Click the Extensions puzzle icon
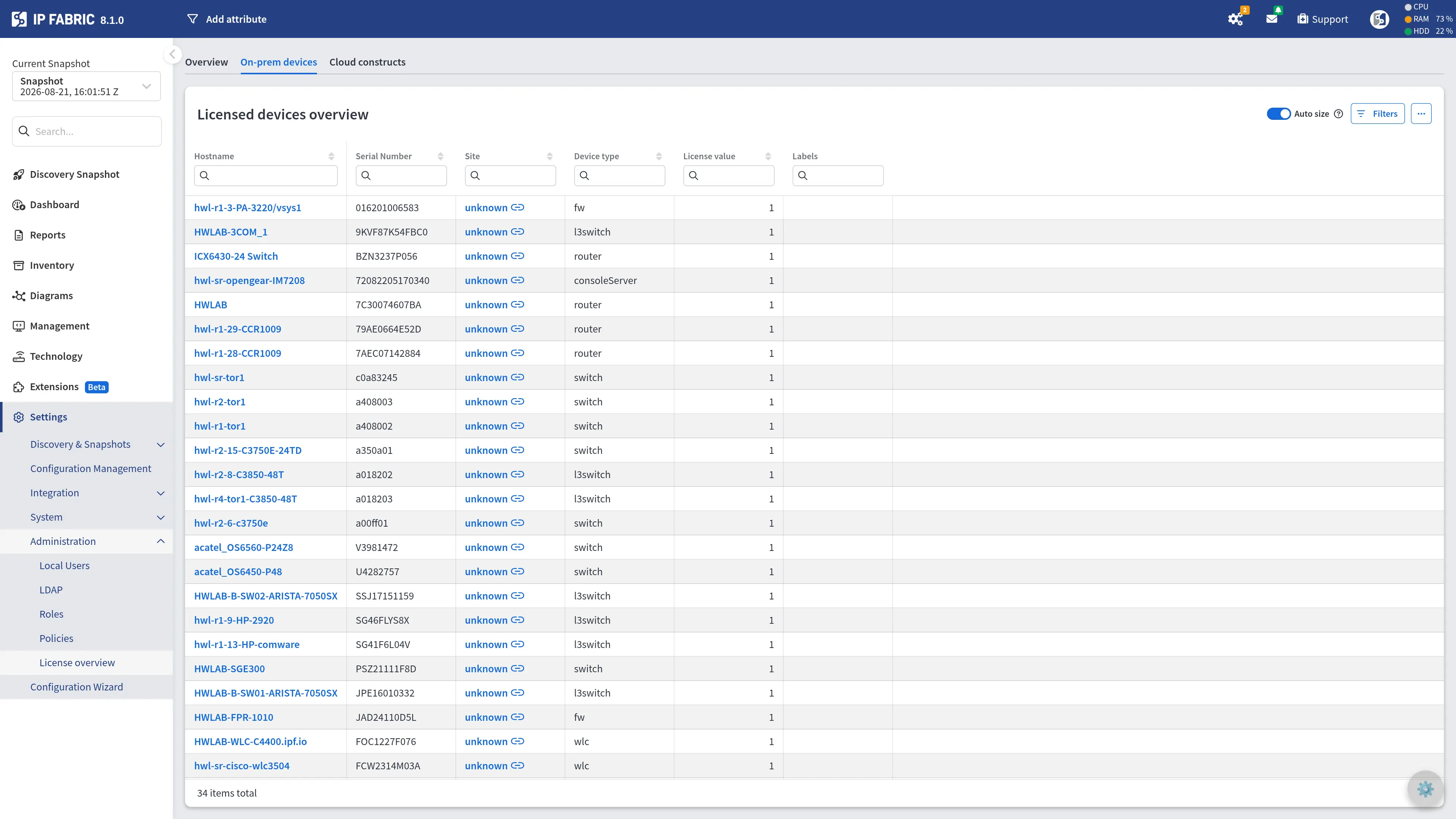Screen dimensions: 1456x819 (x=19, y=387)
